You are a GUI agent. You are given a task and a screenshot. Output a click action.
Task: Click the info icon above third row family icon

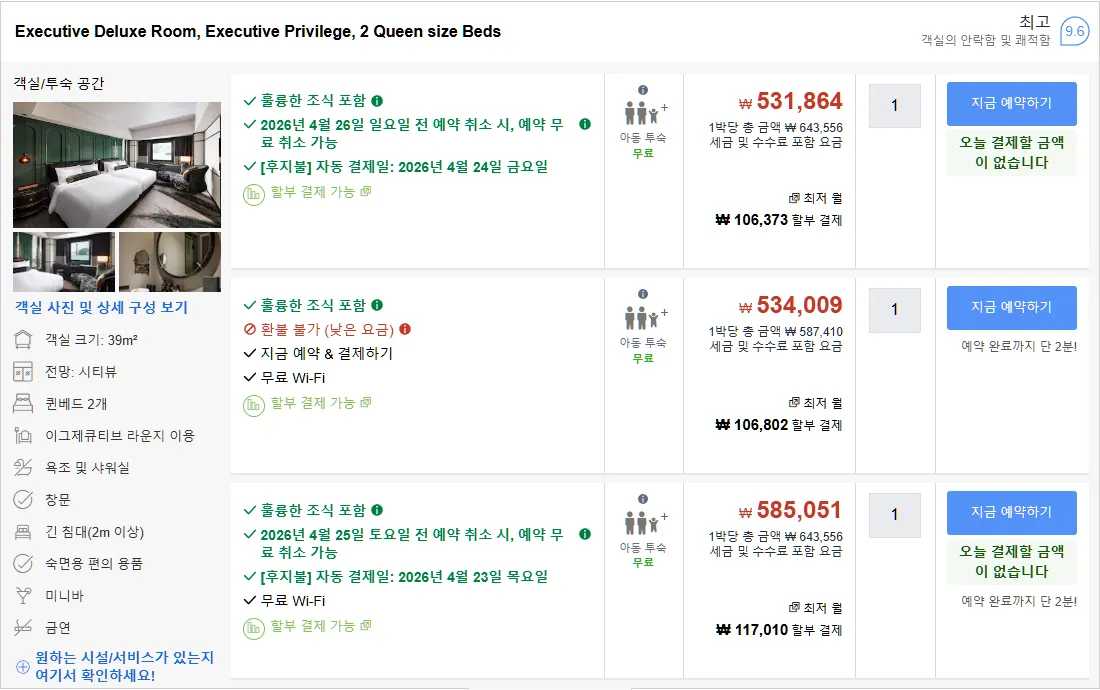[x=643, y=499]
